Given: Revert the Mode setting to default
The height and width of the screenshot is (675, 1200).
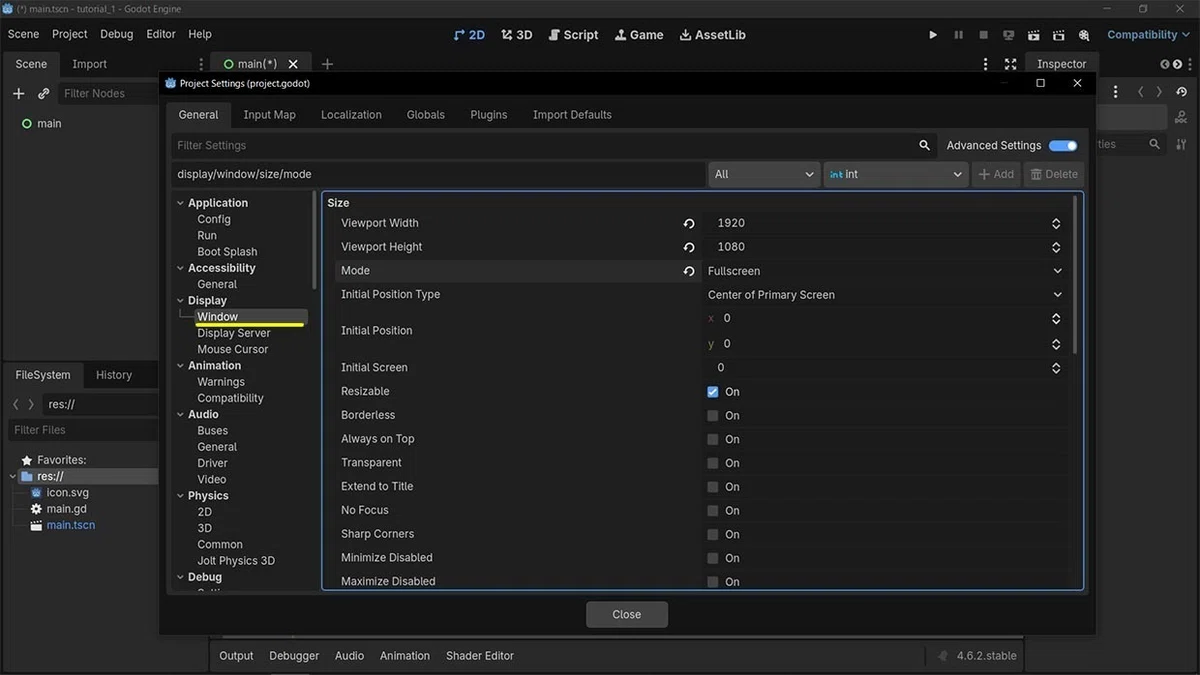Looking at the screenshot, I should point(689,271).
